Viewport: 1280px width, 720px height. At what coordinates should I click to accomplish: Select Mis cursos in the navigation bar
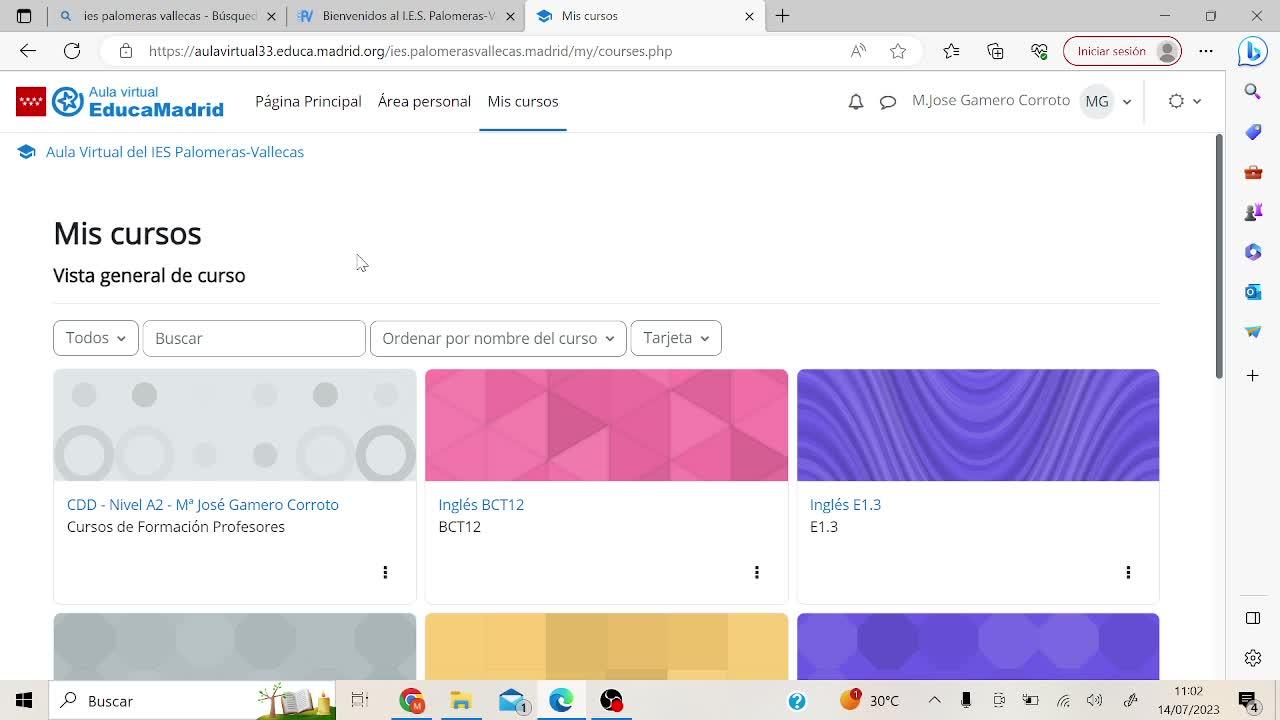pos(523,101)
